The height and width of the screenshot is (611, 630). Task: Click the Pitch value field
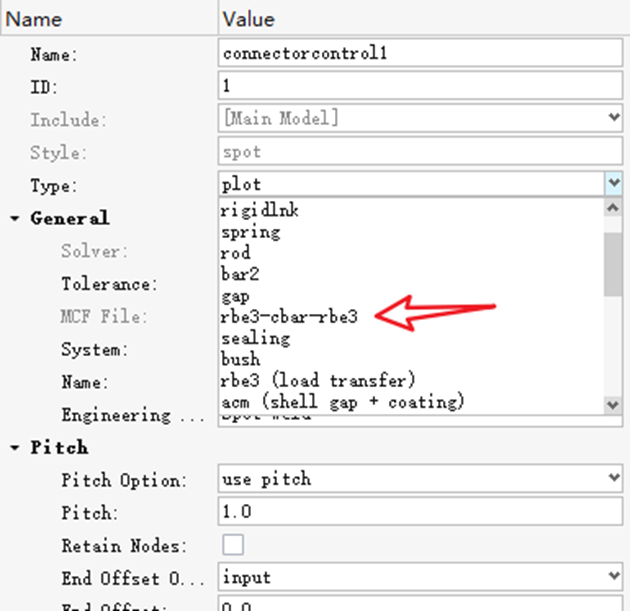click(x=420, y=511)
